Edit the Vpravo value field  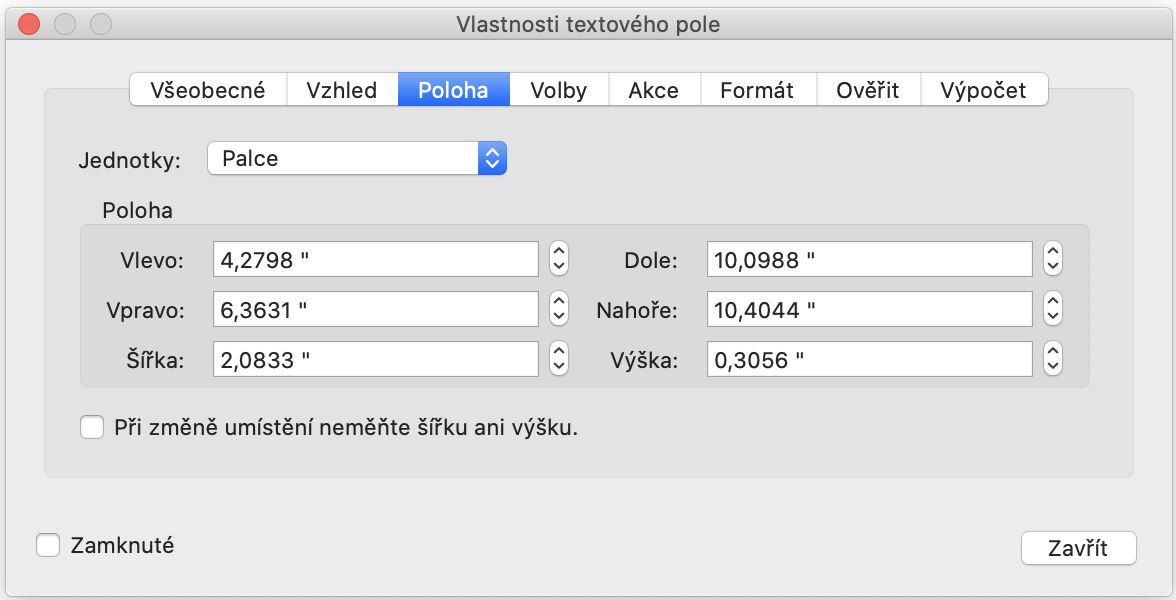[375, 308]
